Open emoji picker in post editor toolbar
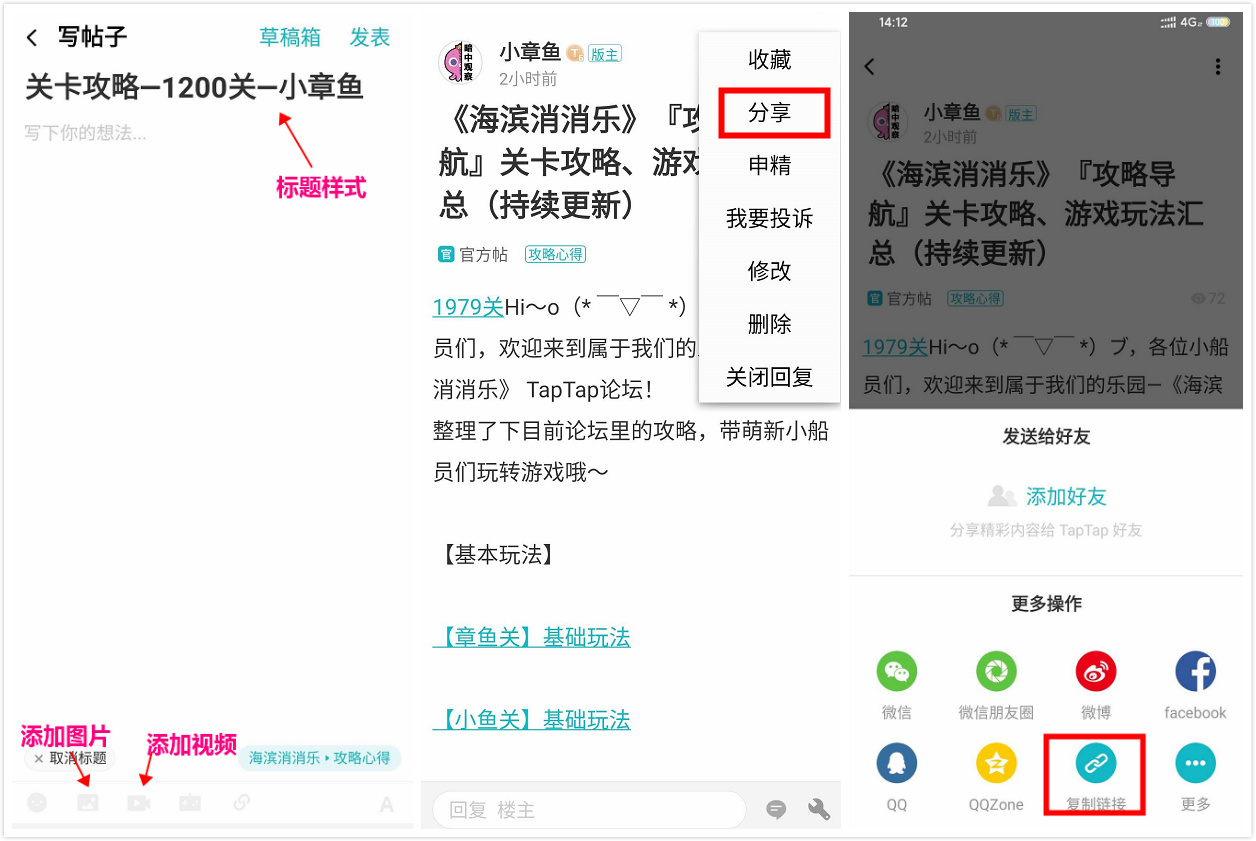This screenshot has width=1256, height=841. click(37, 802)
